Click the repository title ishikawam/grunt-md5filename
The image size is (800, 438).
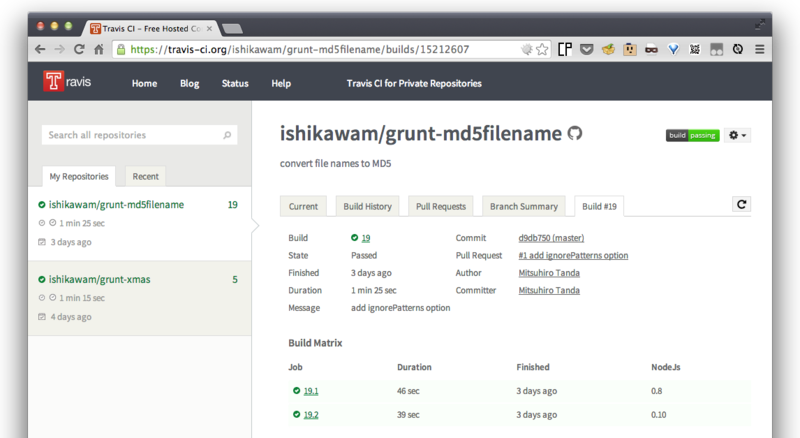click(x=421, y=134)
